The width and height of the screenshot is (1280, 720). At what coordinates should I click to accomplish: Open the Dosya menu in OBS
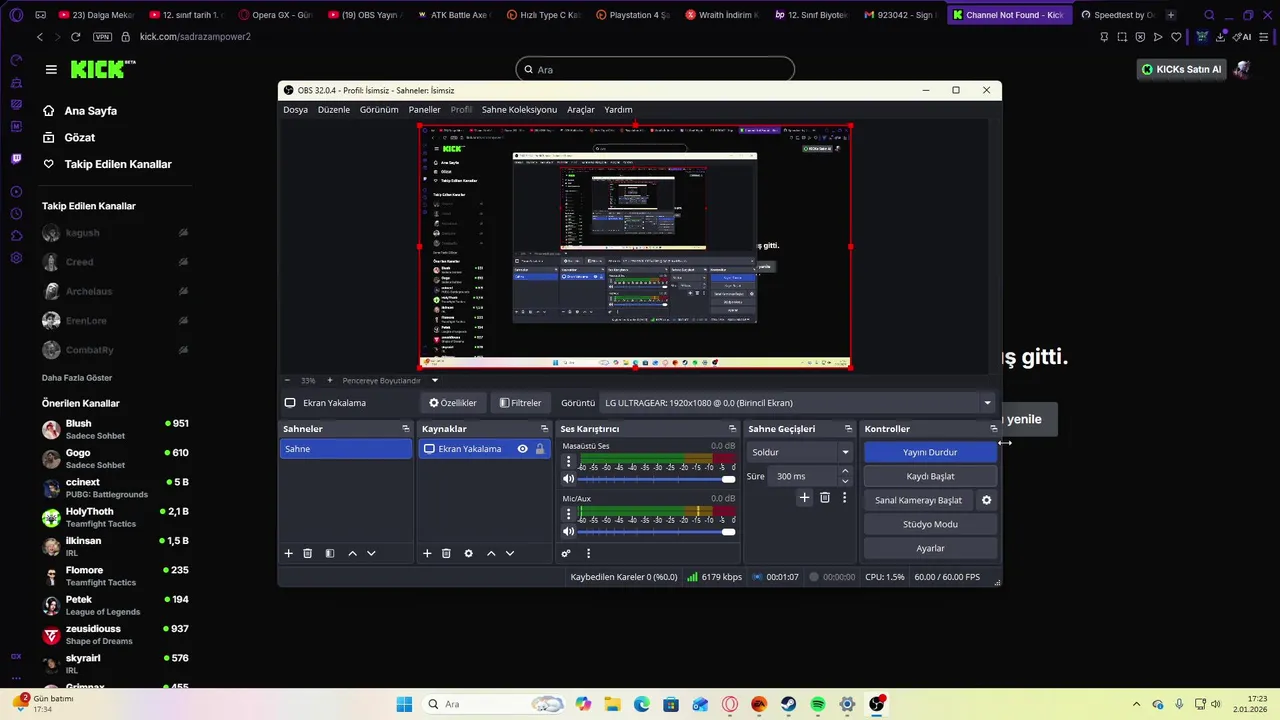point(295,109)
